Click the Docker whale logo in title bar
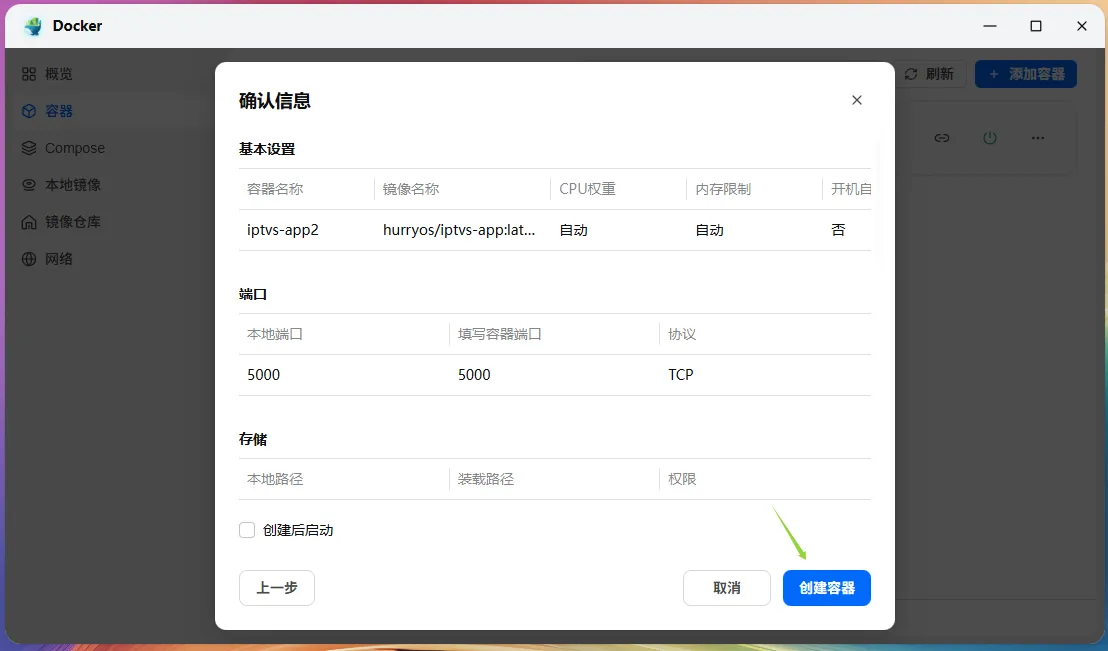1108x651 pixels. coord(33,26)
